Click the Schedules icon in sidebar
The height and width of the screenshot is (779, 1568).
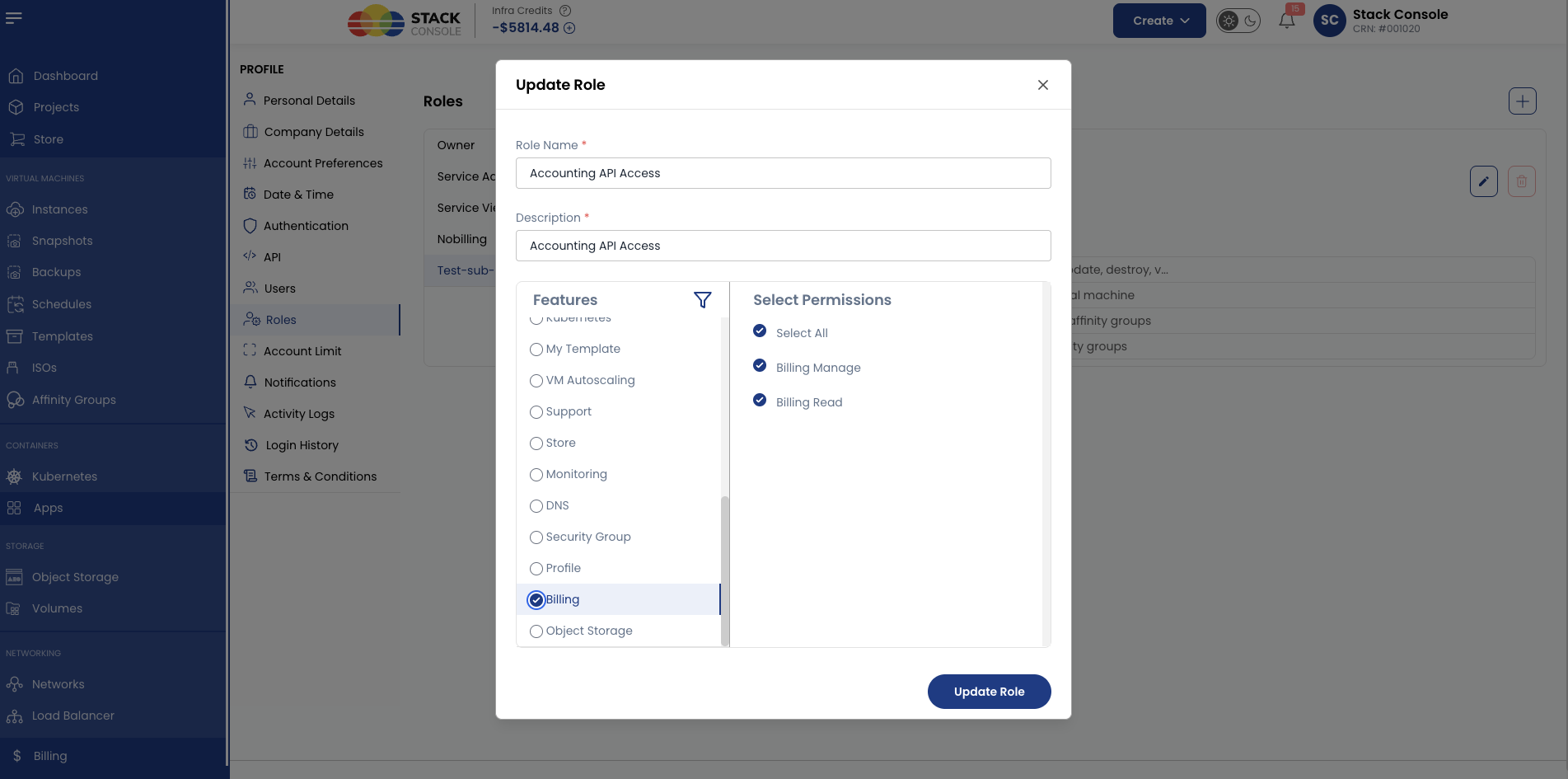click(x=15, y=304)
